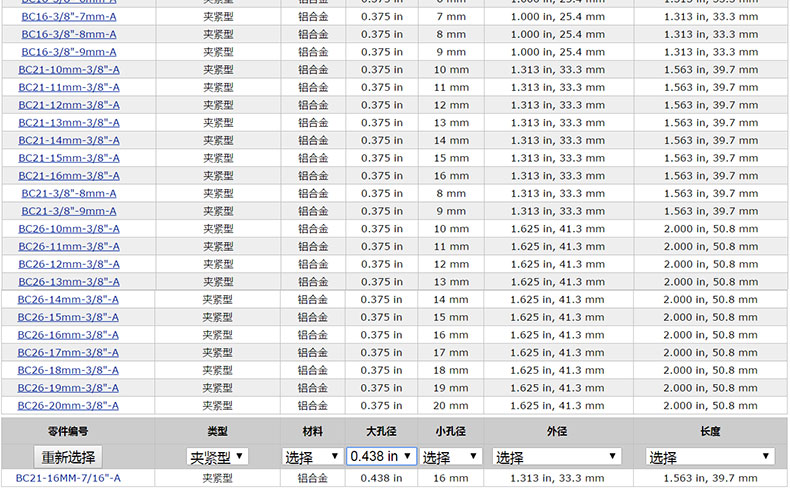Image resolution: width=790 pixels, height=491 pixels.
Task: Open part link BC21-10mm-3/8"-A
Action: point(68,70)
